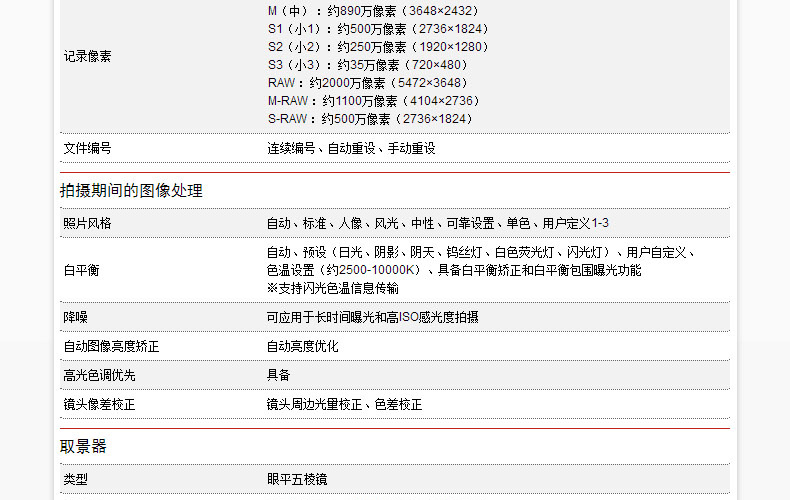Click the S-RAW 约500万像素 line
The height and width of the screenshot is (500, 790).
(370, 119)
